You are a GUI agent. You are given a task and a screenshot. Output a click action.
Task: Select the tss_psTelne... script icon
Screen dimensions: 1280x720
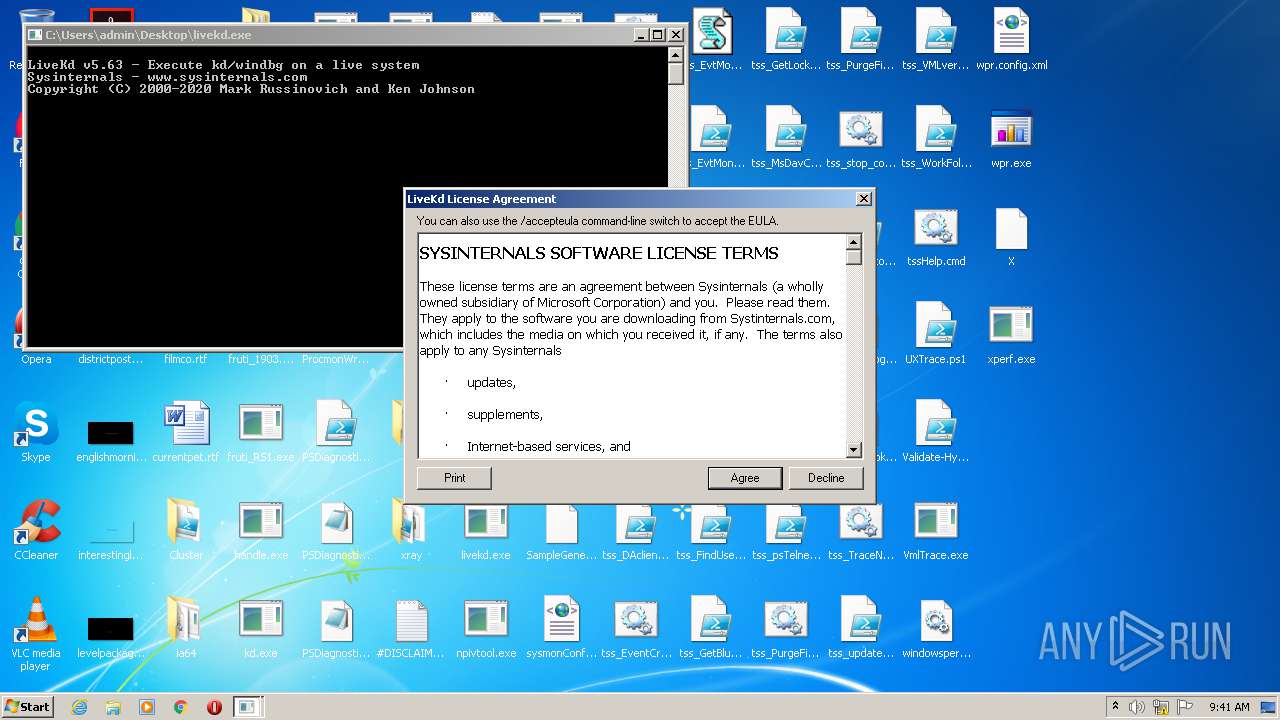786,531
